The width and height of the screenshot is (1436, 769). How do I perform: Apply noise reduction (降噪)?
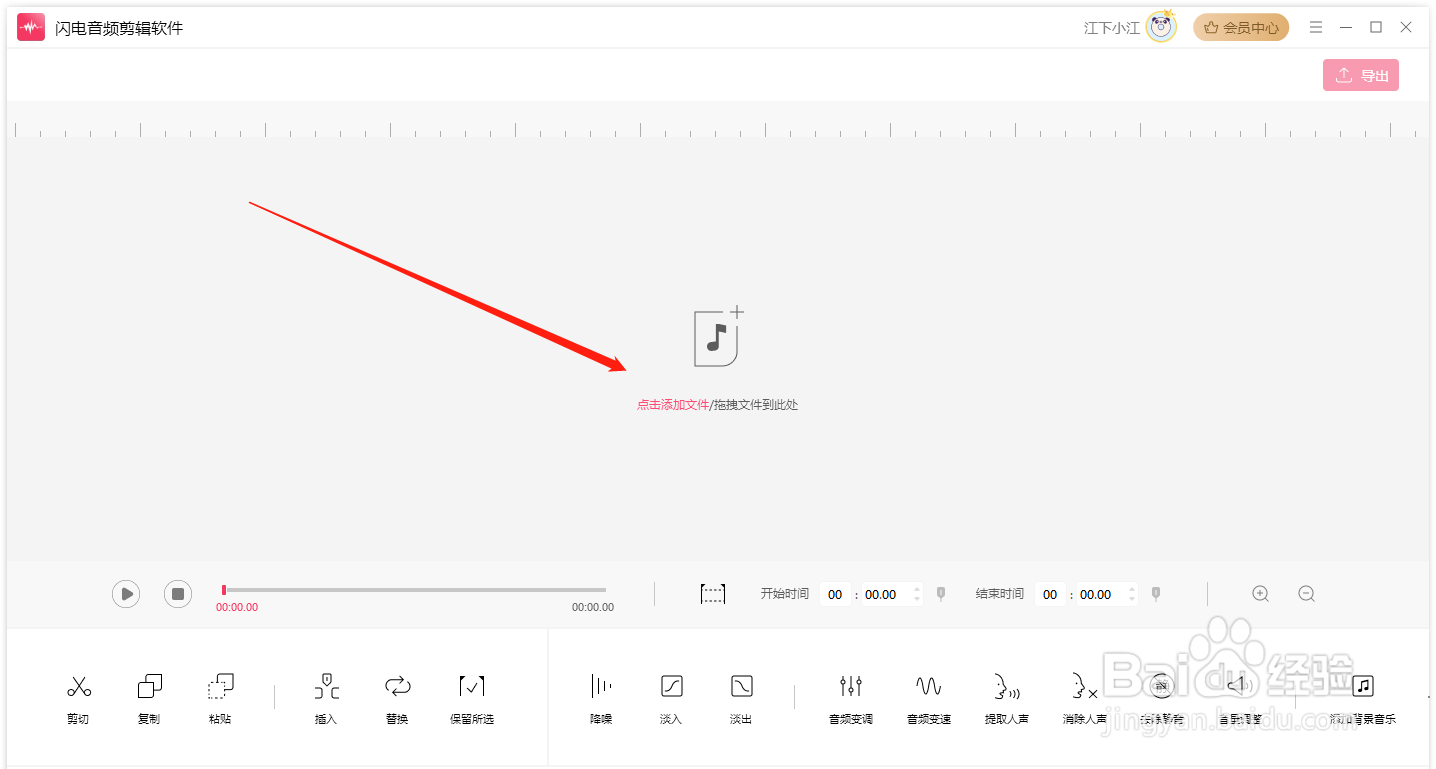pos(601,687)
